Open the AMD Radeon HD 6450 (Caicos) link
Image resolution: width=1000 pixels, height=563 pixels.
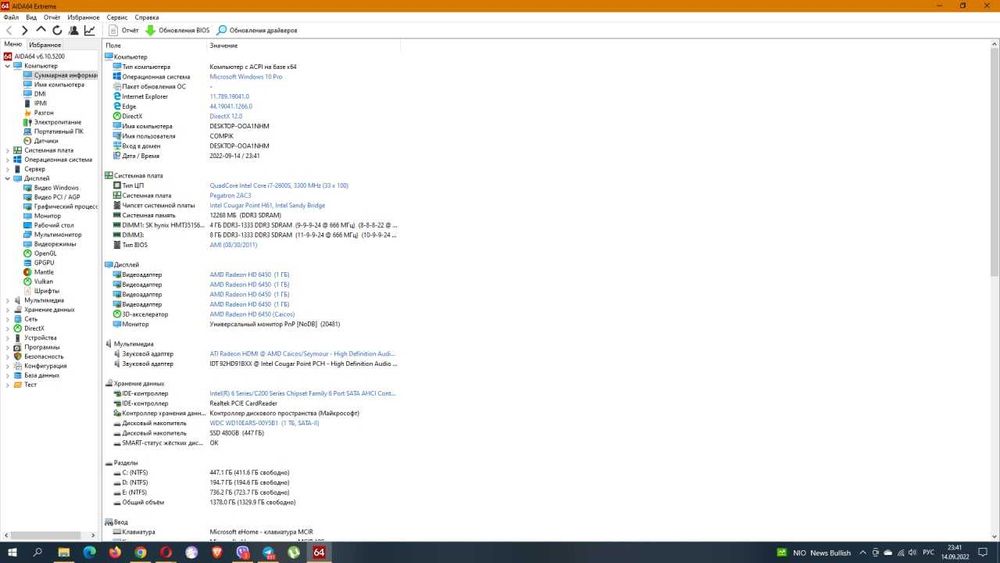click(252, 314)
